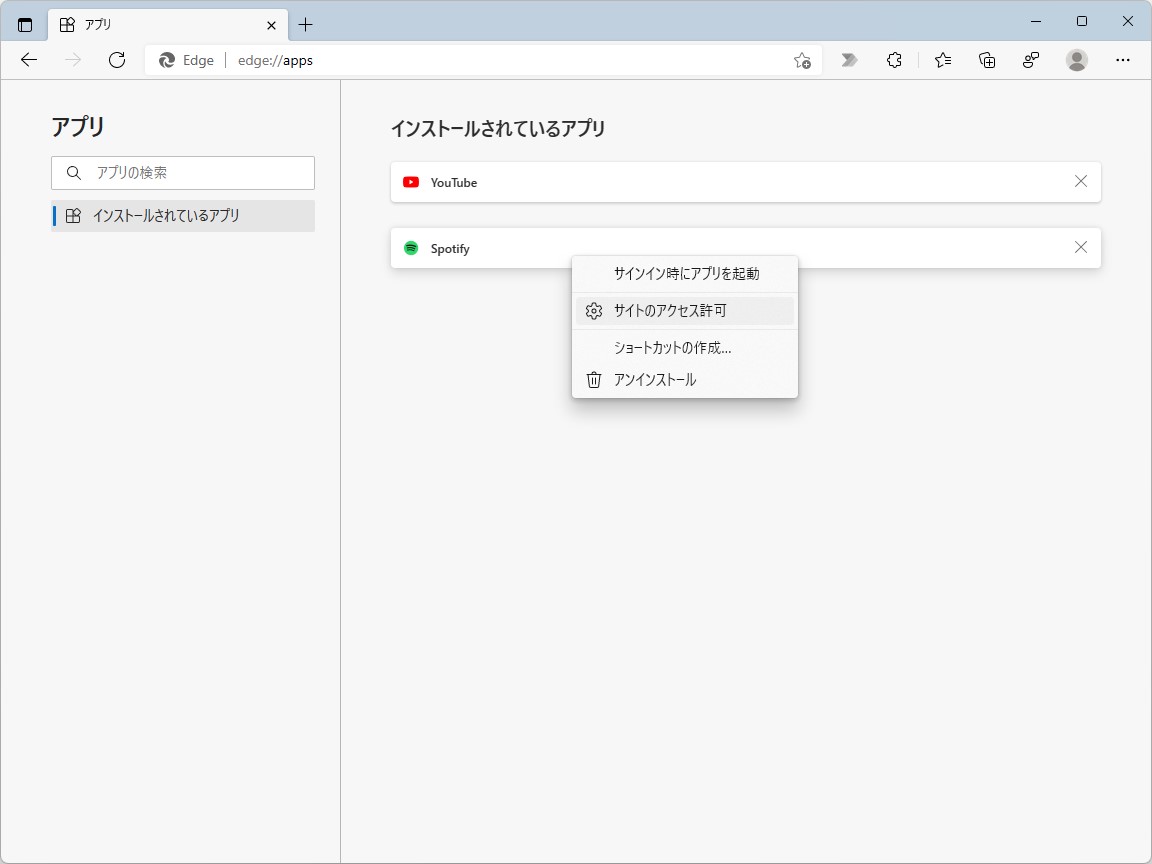The image size is (1152, 864).
Task: Click the YouTube app icon
Action: point(411,182)
